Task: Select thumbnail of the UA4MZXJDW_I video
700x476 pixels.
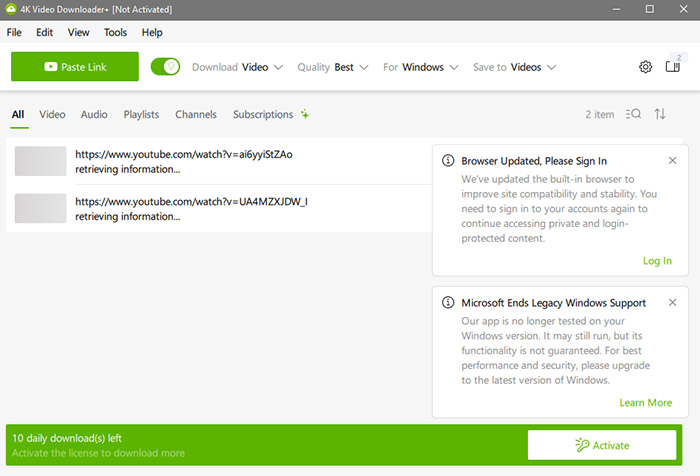Action: [41, 208]
